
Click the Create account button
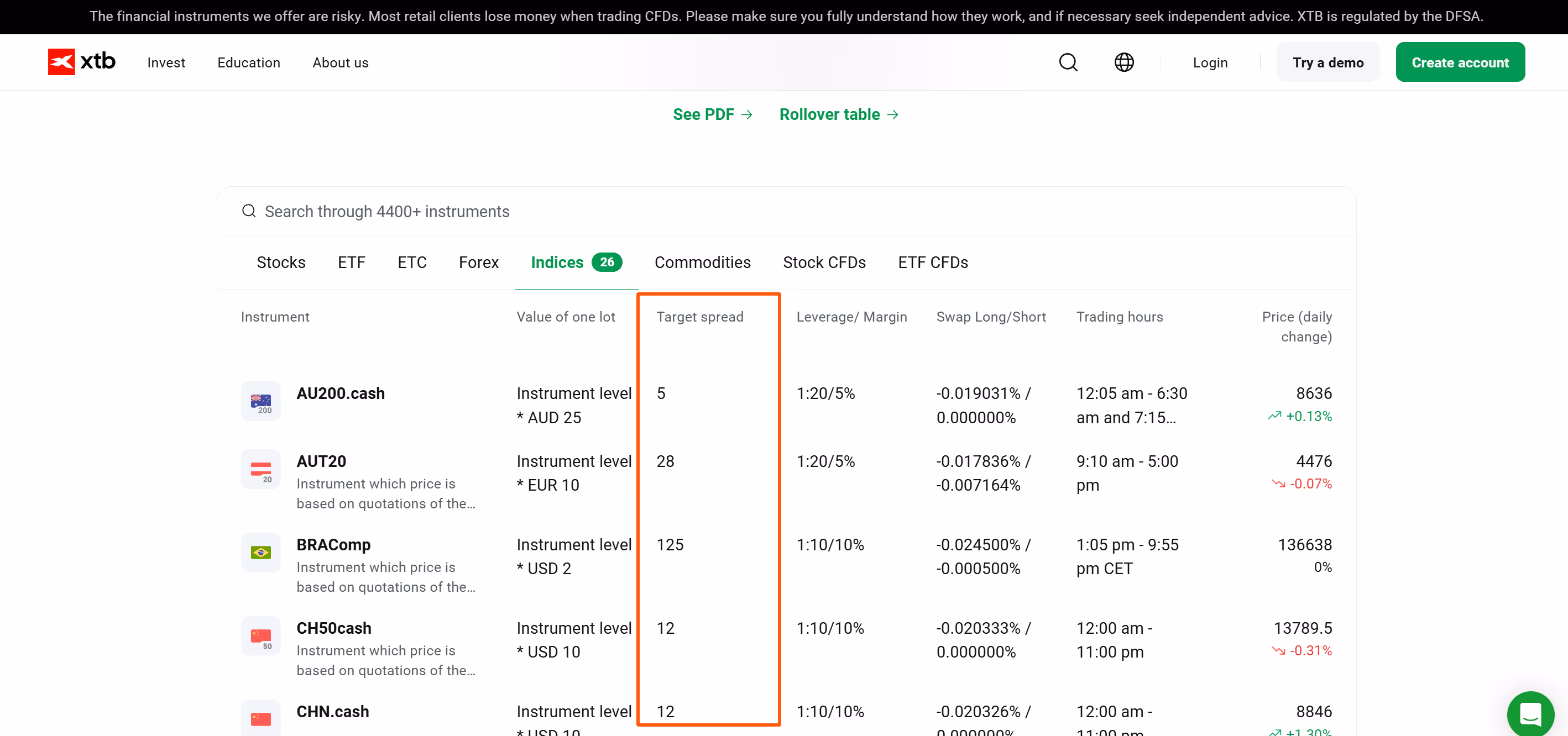coord(1460,62)
